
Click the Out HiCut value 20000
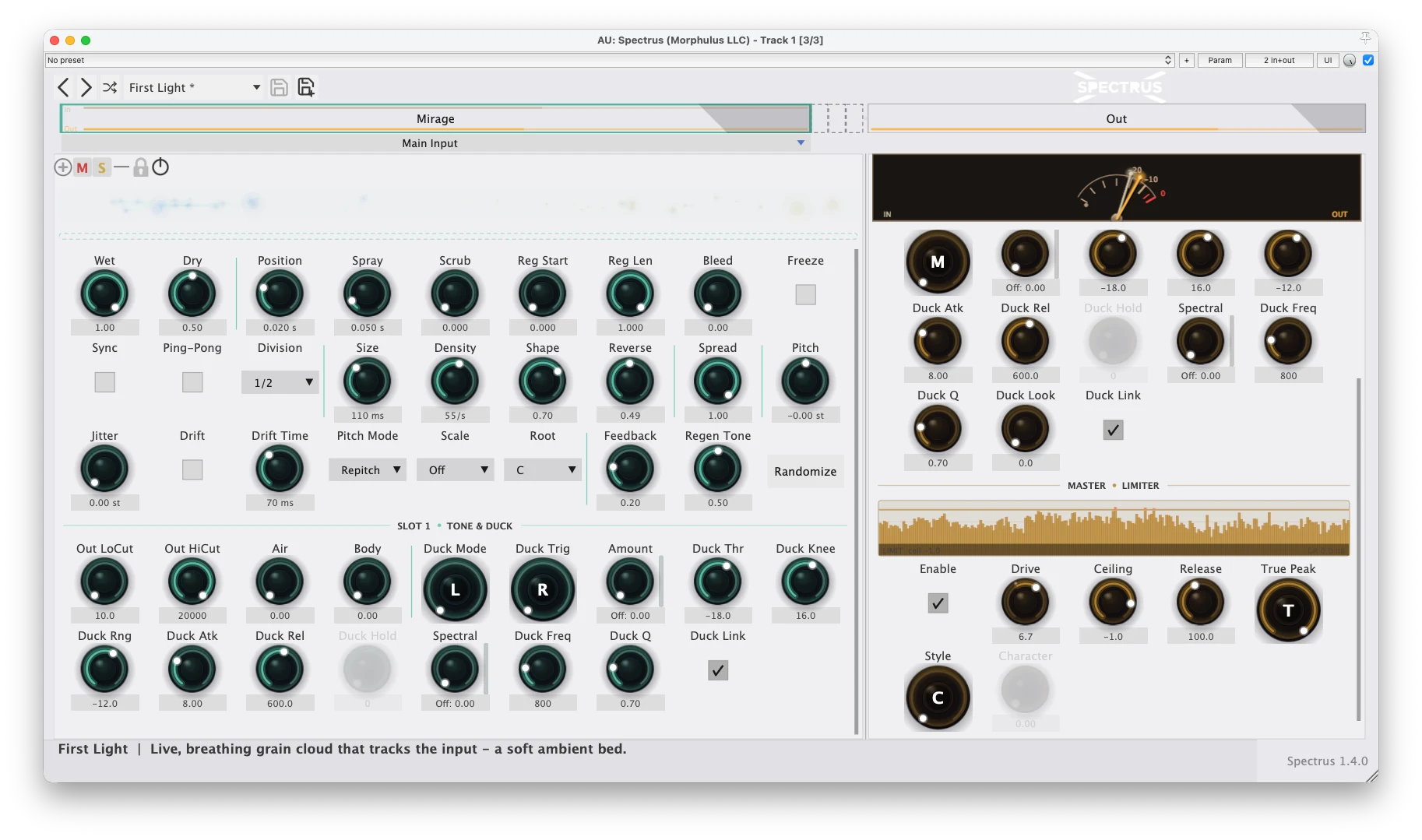point(192,616)
